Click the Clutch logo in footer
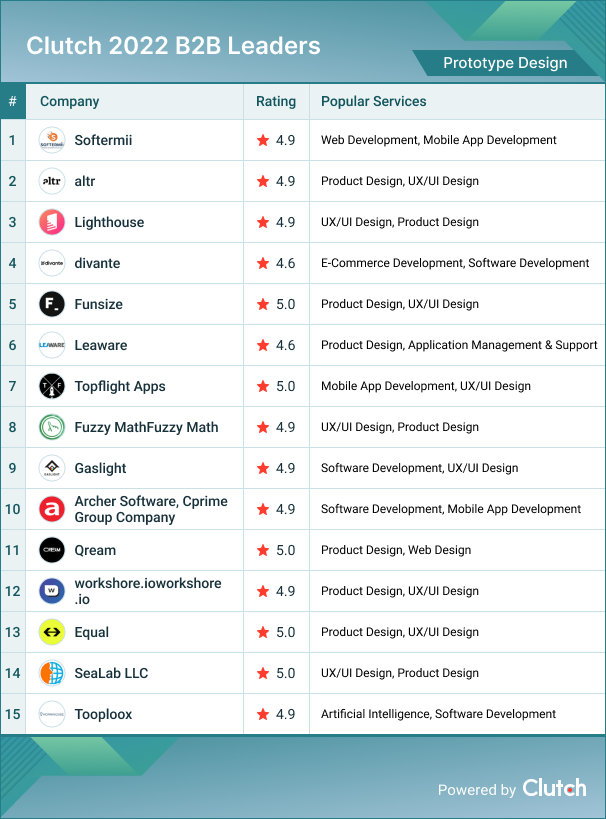The width and height of the screenshot is (606, 819). pos(554,788)
